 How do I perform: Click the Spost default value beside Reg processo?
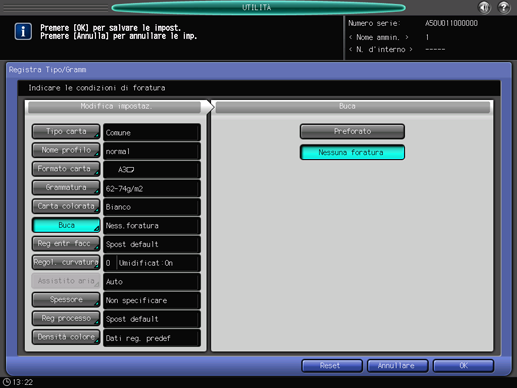152,319
